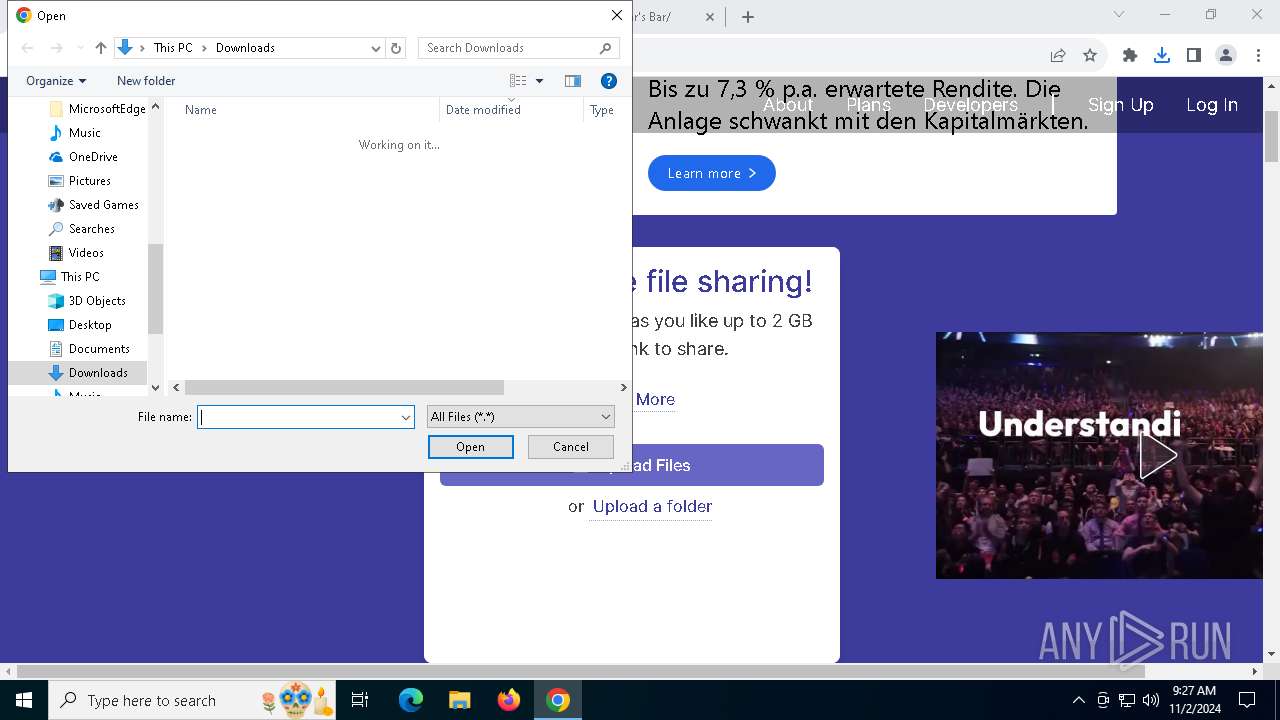Open volume control in system tray
The image size is (1280, 720).
click(x=1151, y=700)
